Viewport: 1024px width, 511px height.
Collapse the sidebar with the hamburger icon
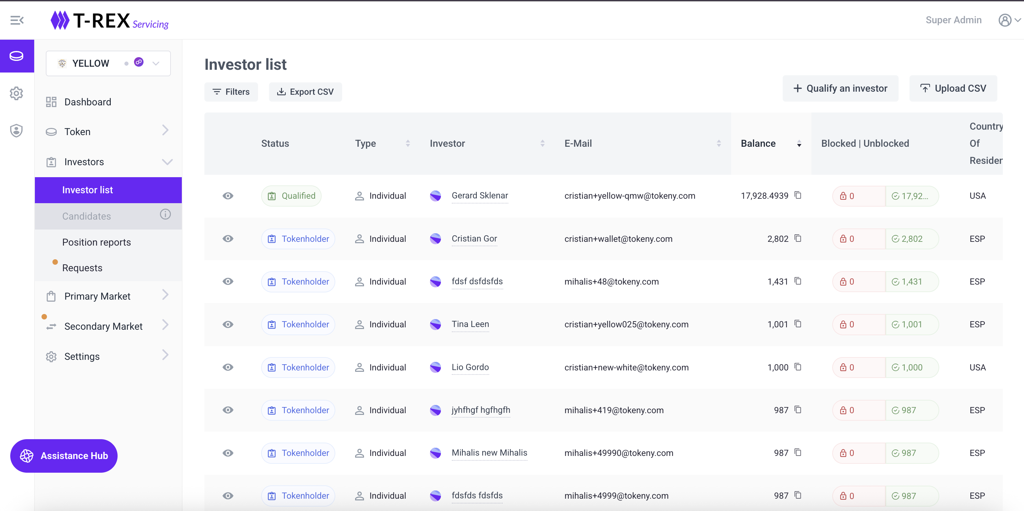tap(17, 20)
